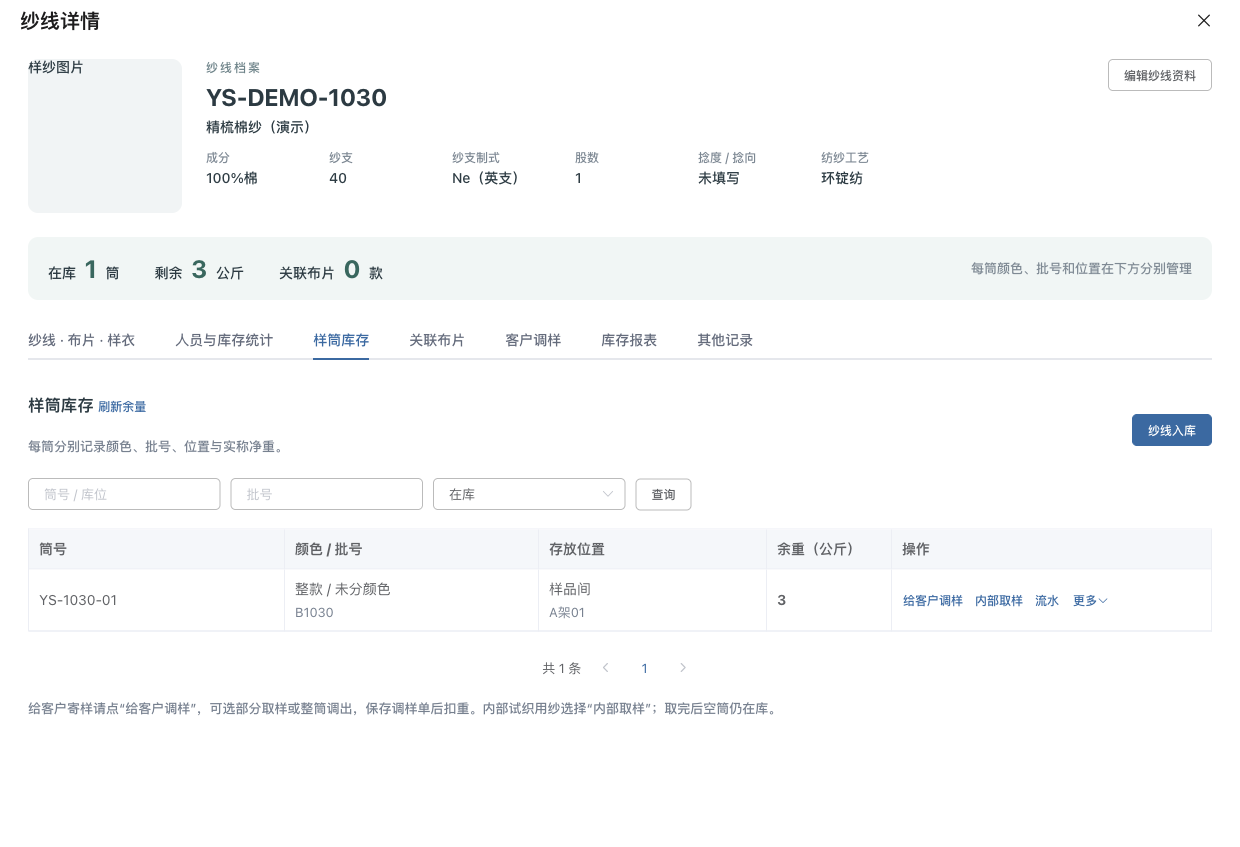Focus the 筒号 / 库位 search field

coord(124,494)
